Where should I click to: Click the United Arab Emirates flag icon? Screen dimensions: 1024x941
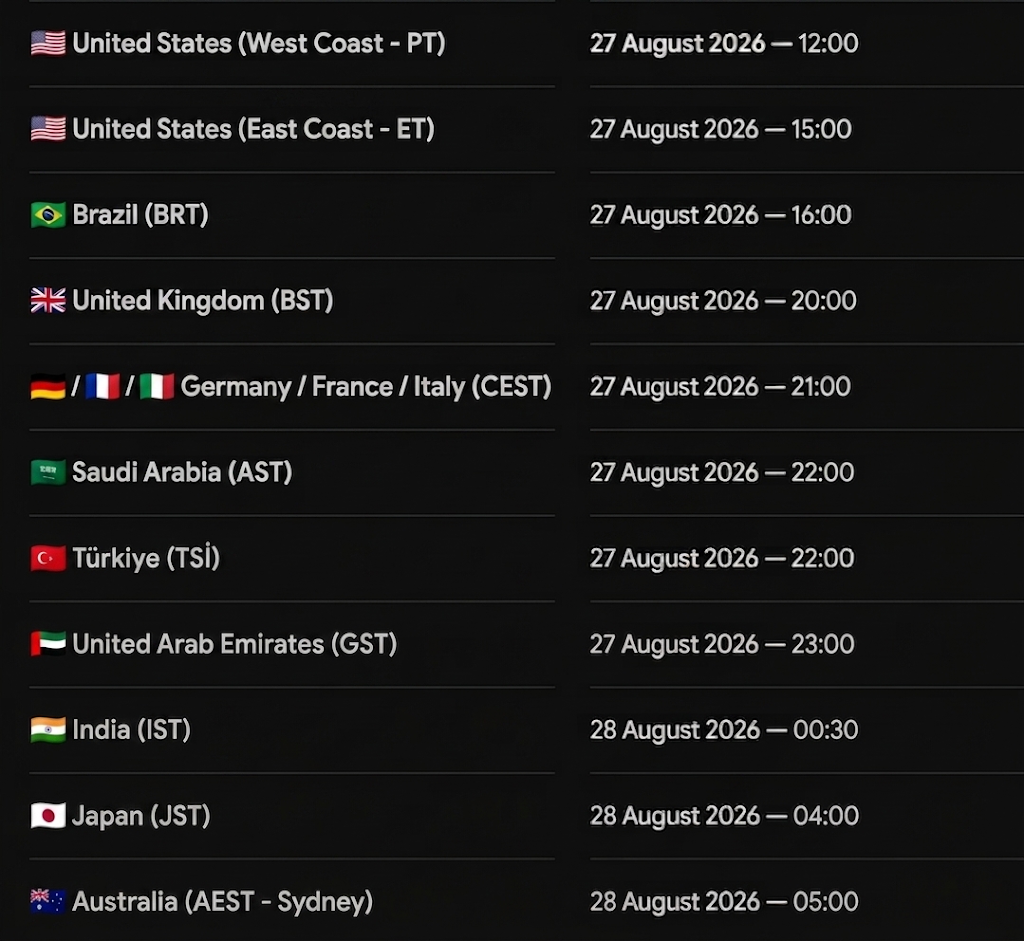tap(48, 644)
